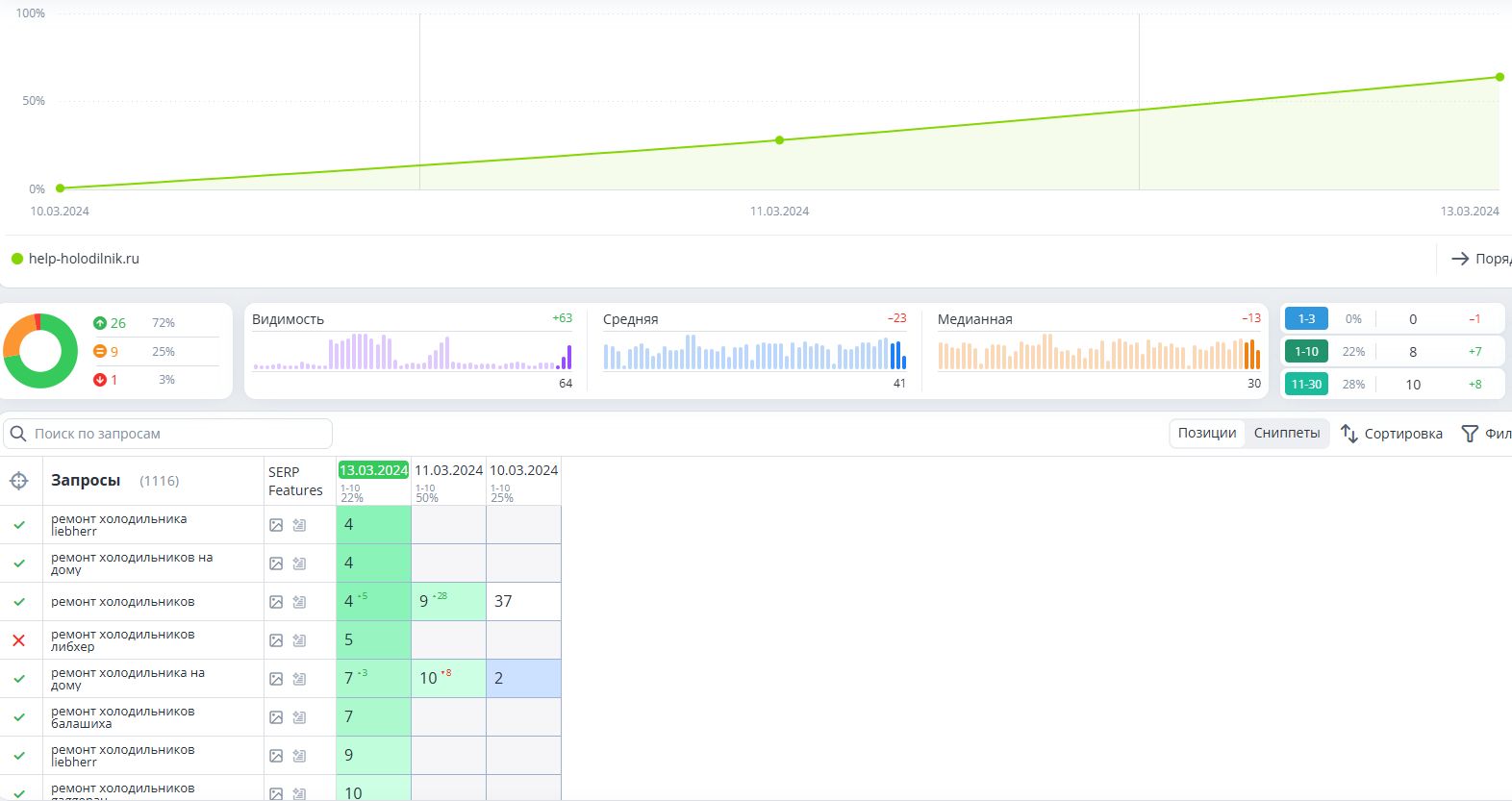The height and width of the screenshot is (801, 1512).
Task: Click the help-holodilnik.ru legend link
Action: pos(84,259)
